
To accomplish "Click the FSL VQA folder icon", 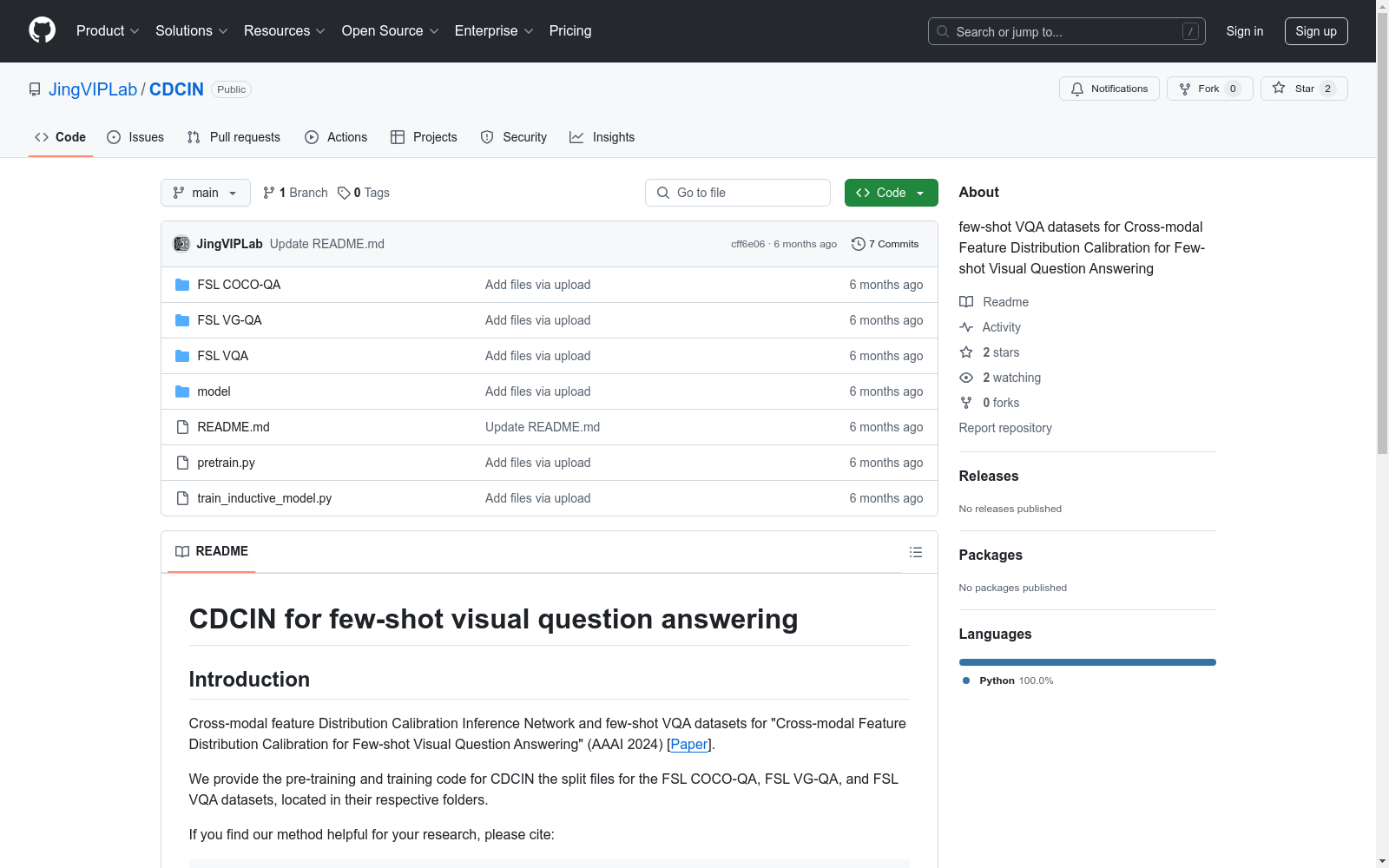I will click(182, 356).
